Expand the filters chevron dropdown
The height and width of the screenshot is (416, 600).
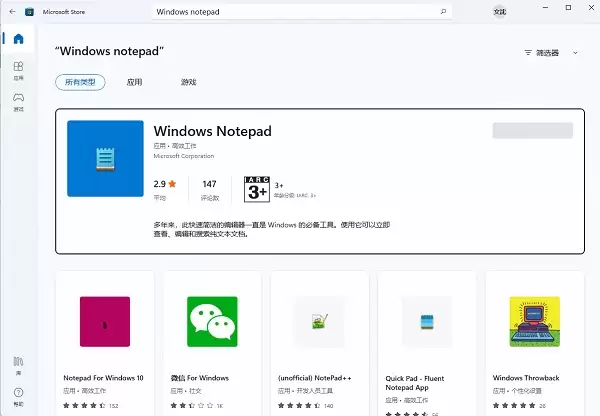coord(575,53)
